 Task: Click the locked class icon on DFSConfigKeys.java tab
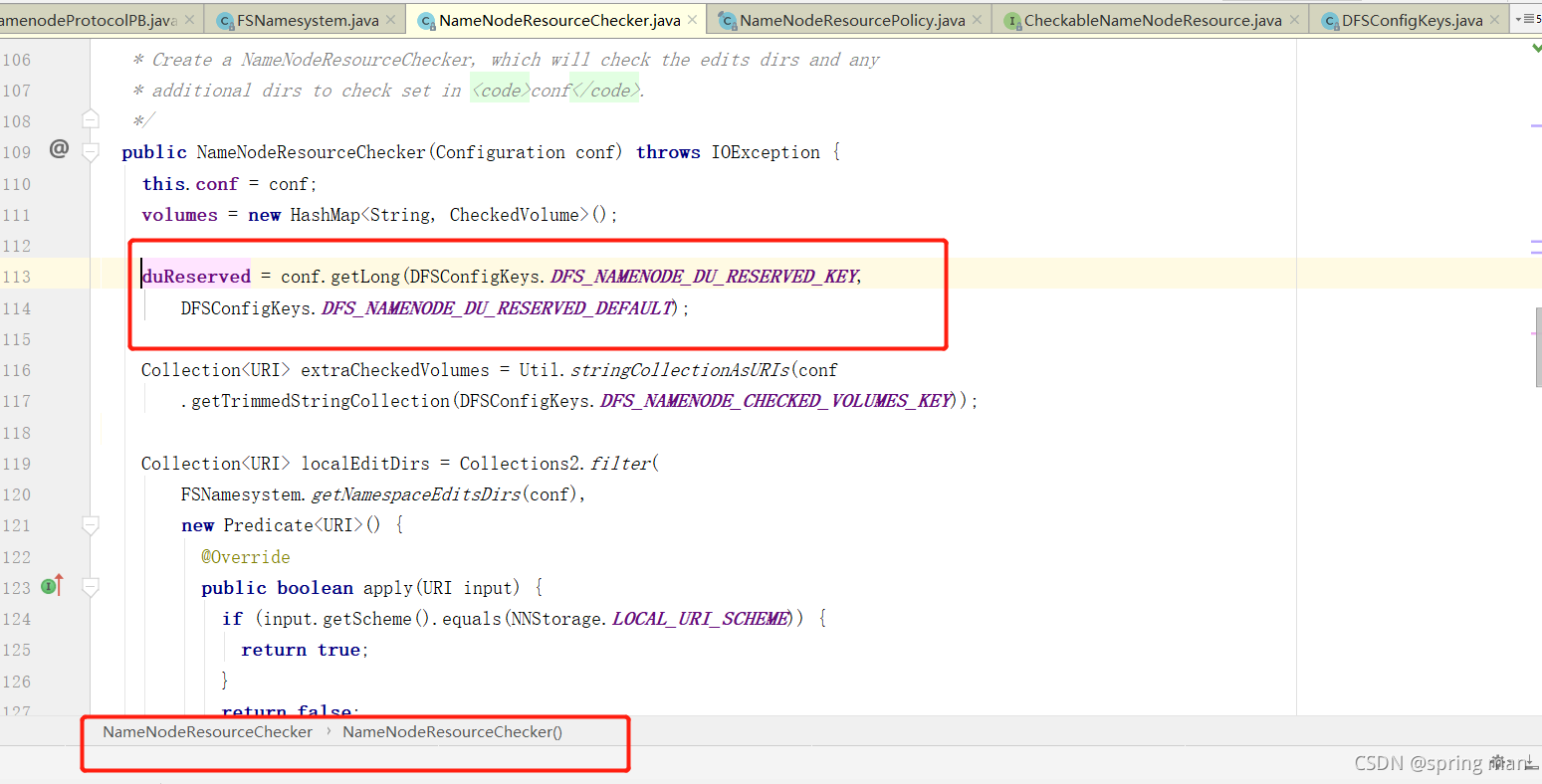(x=1330, y=21)
